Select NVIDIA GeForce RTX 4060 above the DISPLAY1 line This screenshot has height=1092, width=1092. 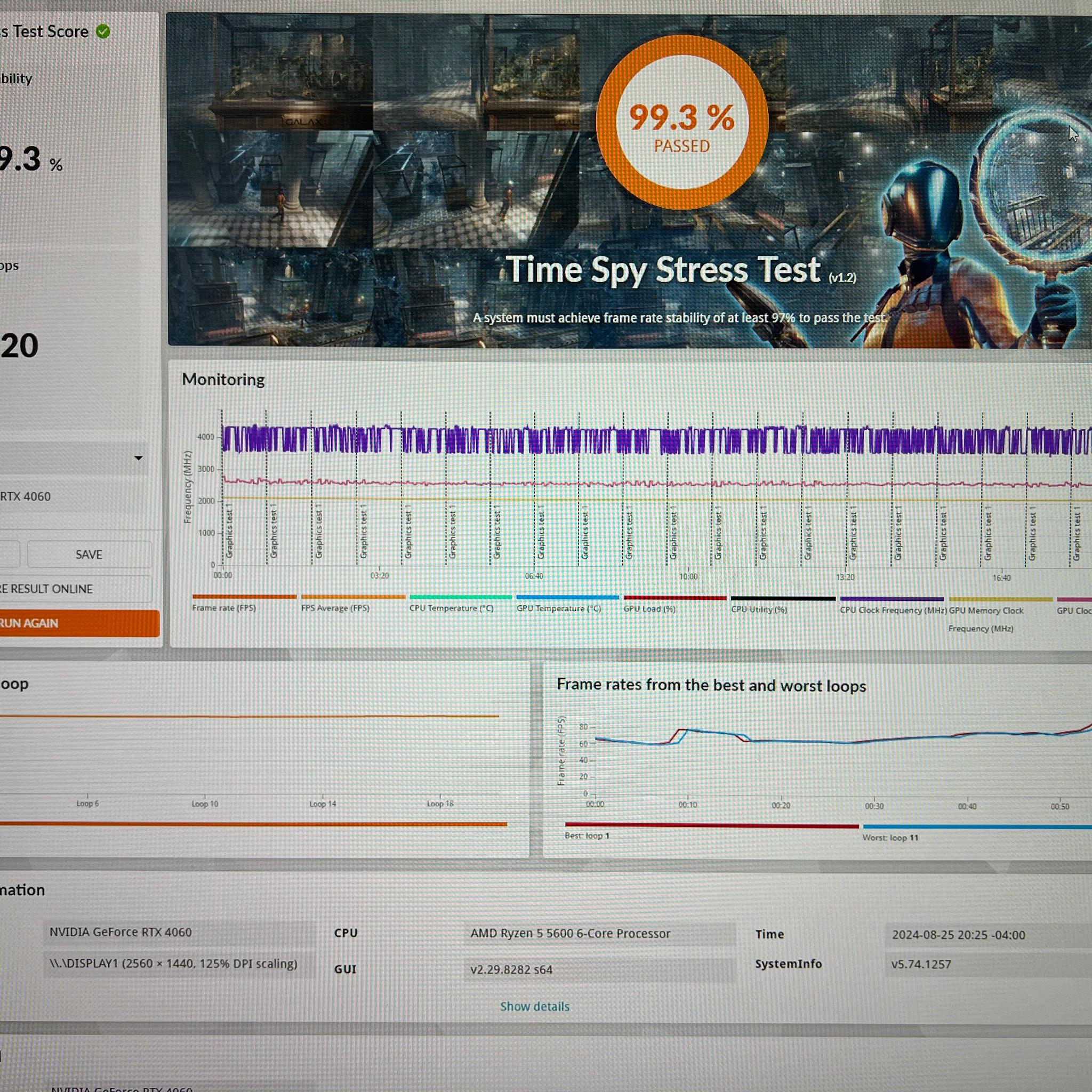click(121, 932)
